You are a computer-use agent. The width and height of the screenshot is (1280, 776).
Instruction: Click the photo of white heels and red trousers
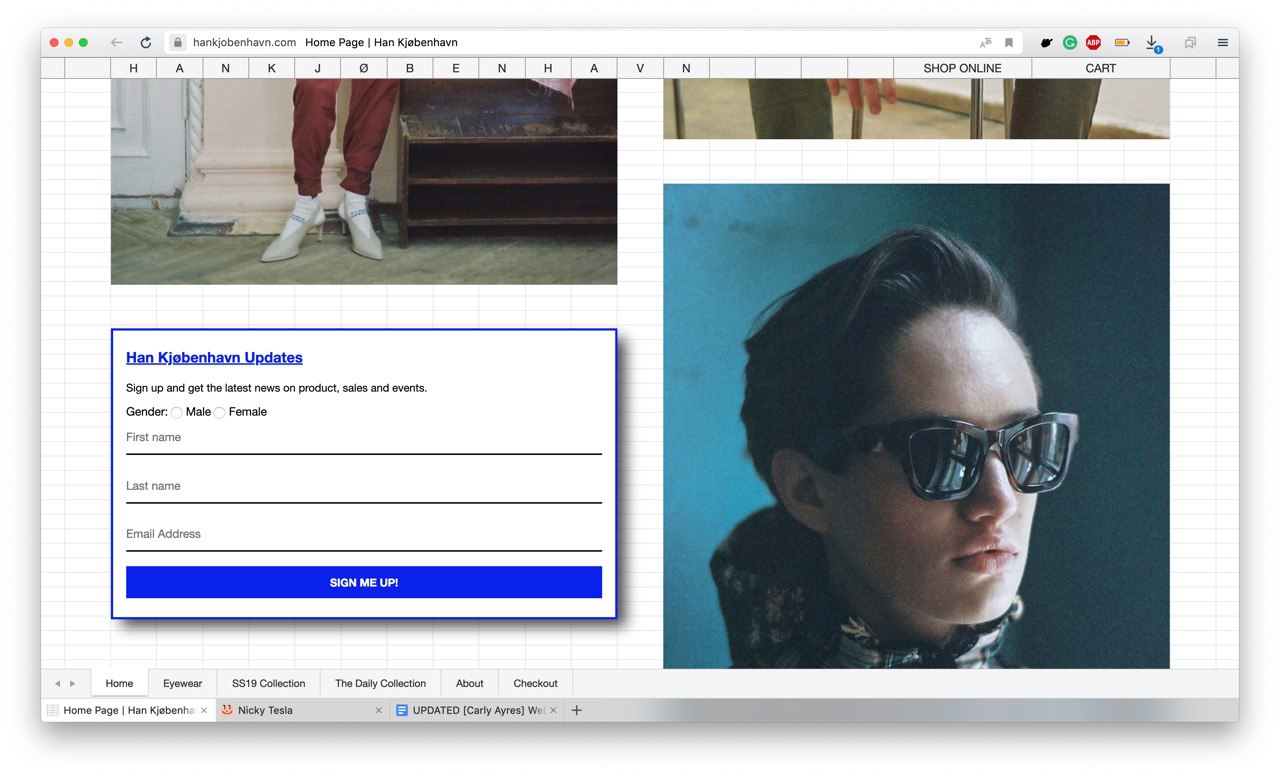pyautogui.click(x=364, y=181)
